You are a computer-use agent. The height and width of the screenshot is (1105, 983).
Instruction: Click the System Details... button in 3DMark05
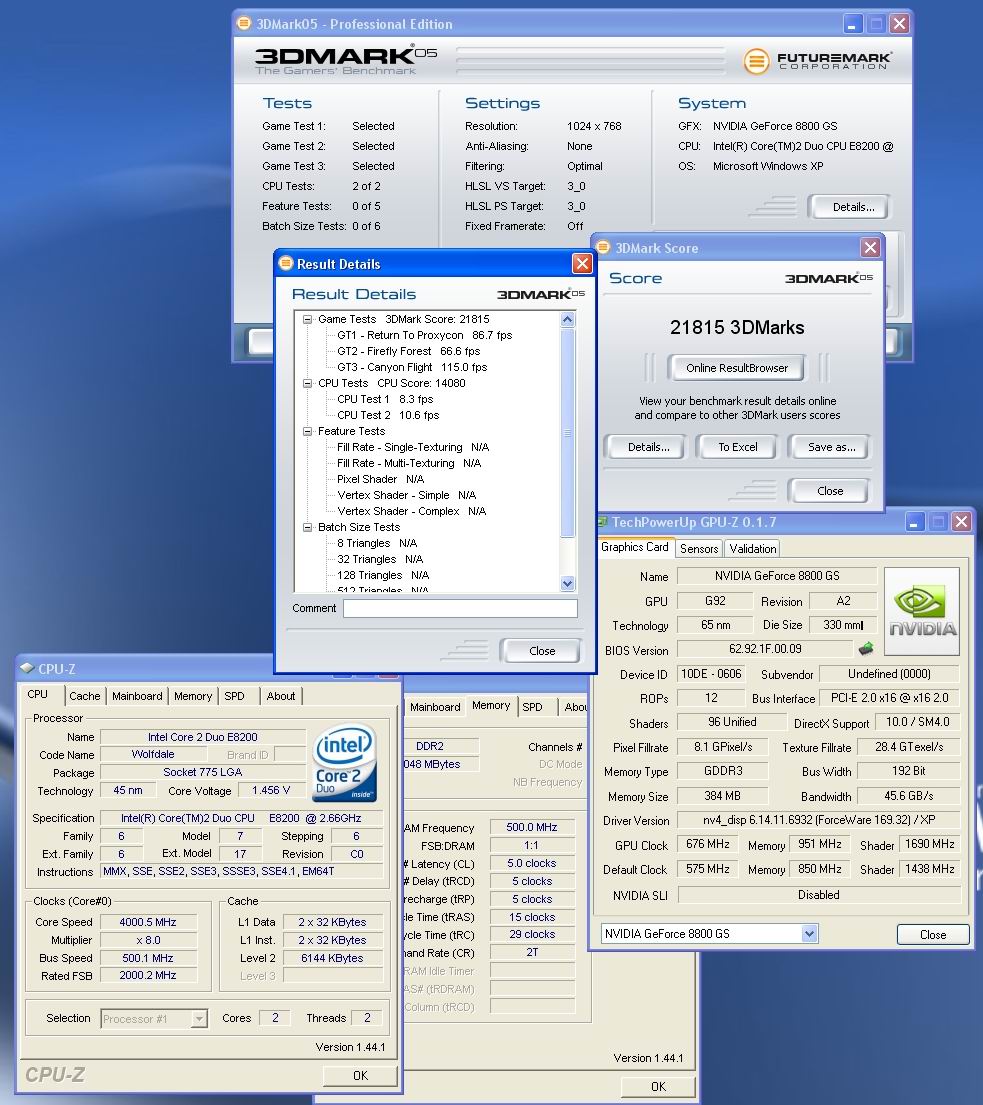(x=853, y=207)
